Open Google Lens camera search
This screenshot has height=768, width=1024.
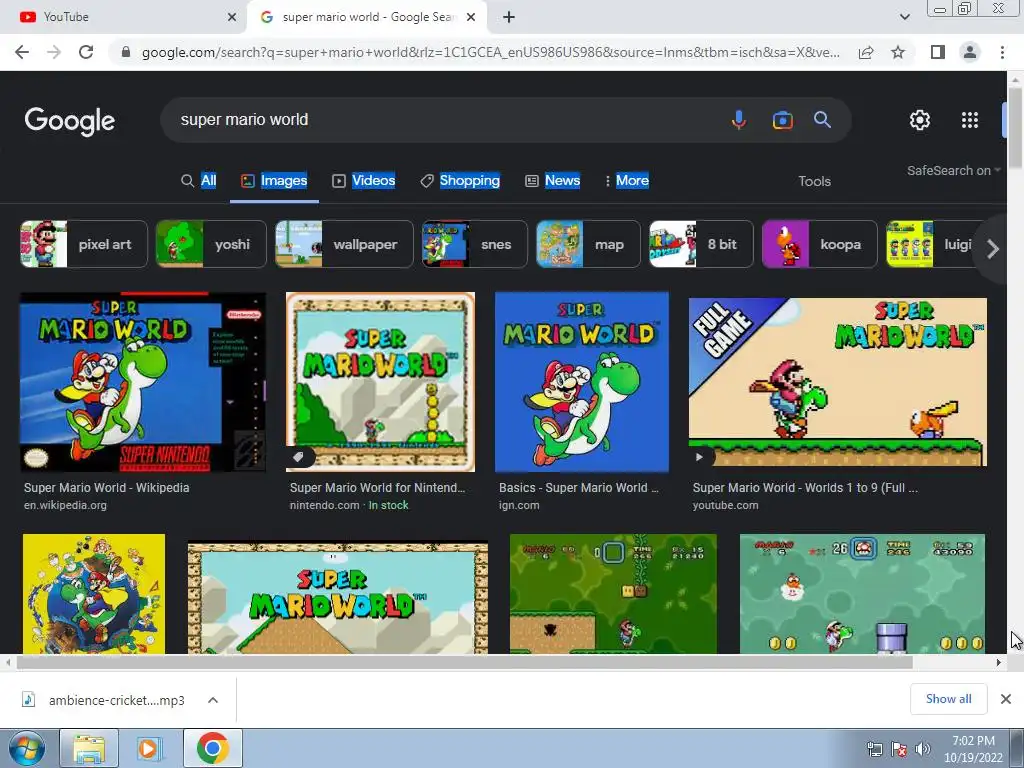tap(782, 120)
